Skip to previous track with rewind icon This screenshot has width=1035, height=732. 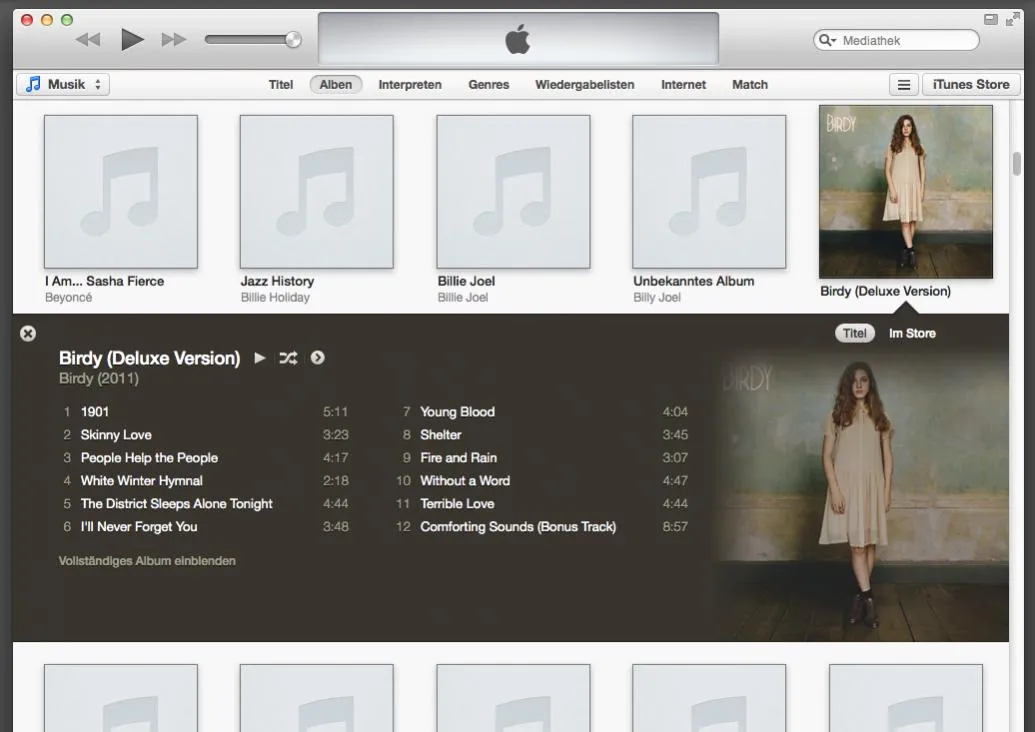(88, 40)
